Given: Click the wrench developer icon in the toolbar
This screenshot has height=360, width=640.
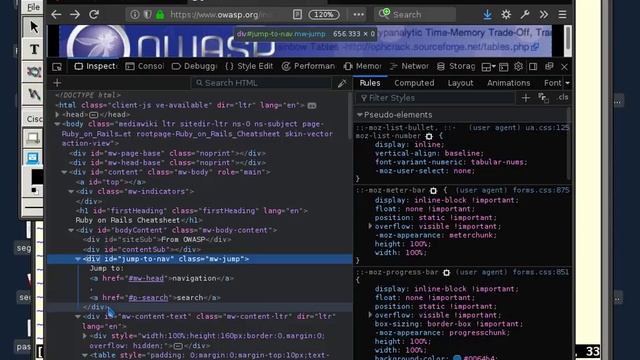Looking at the screenshot, I should point(525,15).
